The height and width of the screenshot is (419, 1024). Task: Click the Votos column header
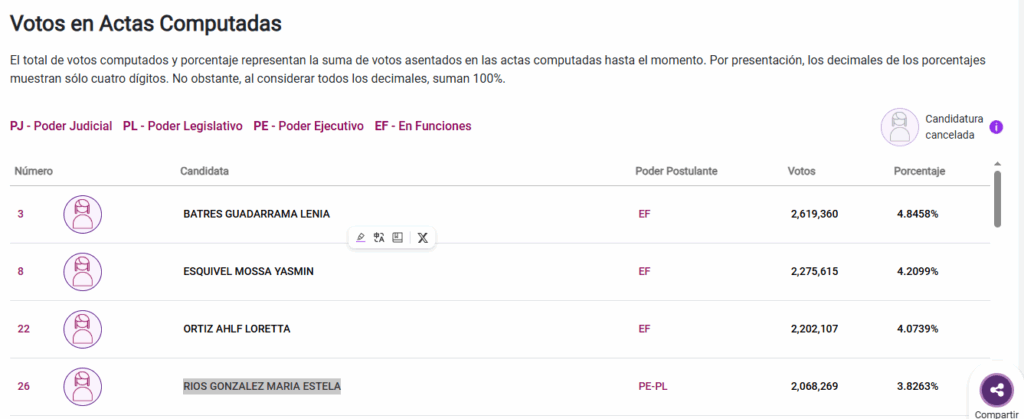pos(802,171)
